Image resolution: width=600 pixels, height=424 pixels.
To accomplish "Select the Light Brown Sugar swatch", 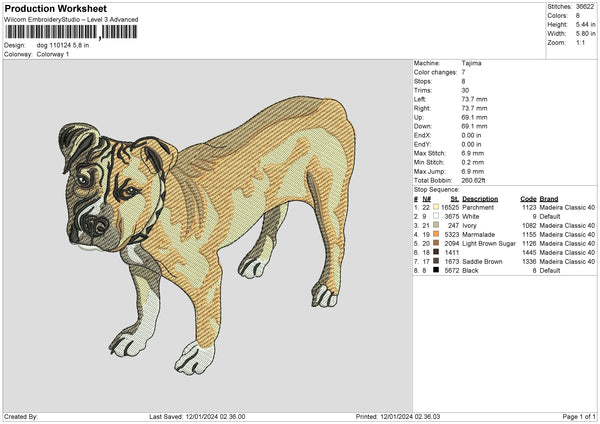I will coord(435,243).
